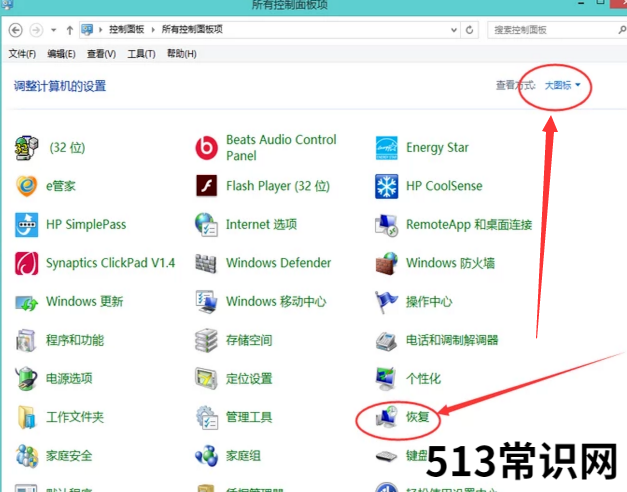
Task: Open the 恢复 recovery icon
Action: pyautogui.click(x=387, y=417)
